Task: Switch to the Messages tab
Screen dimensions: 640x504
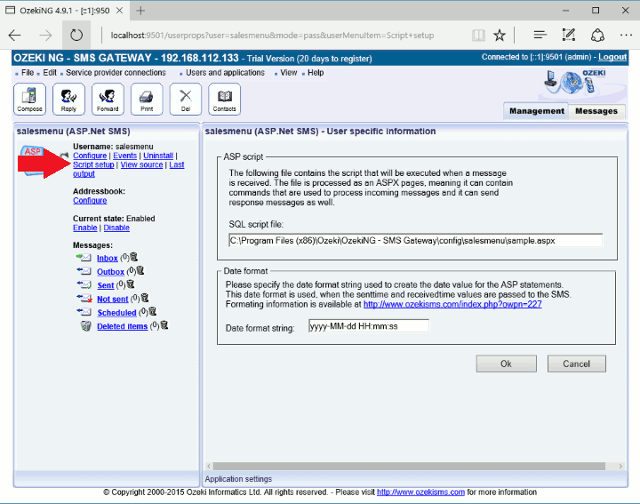Action: [596, 111]
